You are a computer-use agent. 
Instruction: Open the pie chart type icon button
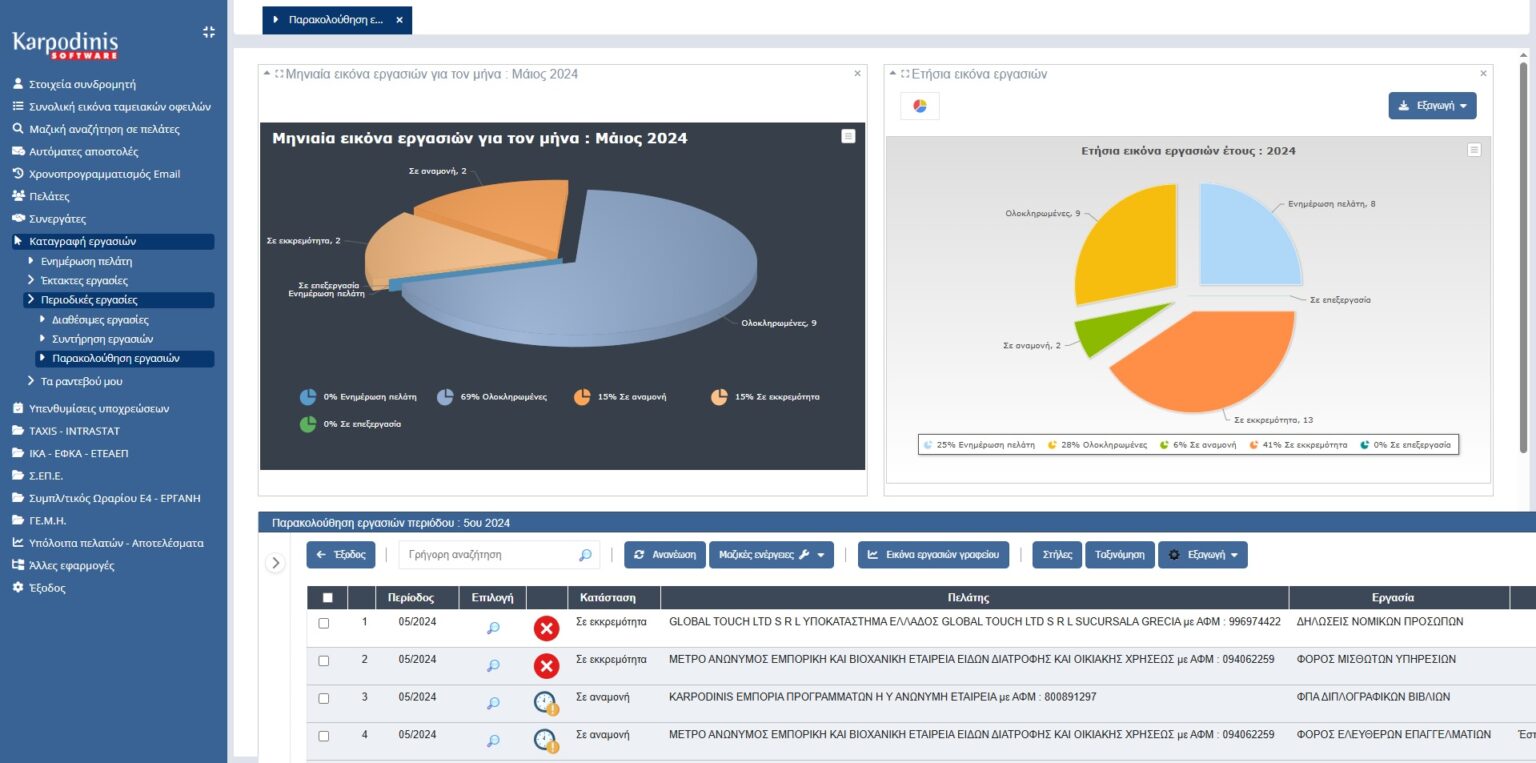(x=920, y=106)
